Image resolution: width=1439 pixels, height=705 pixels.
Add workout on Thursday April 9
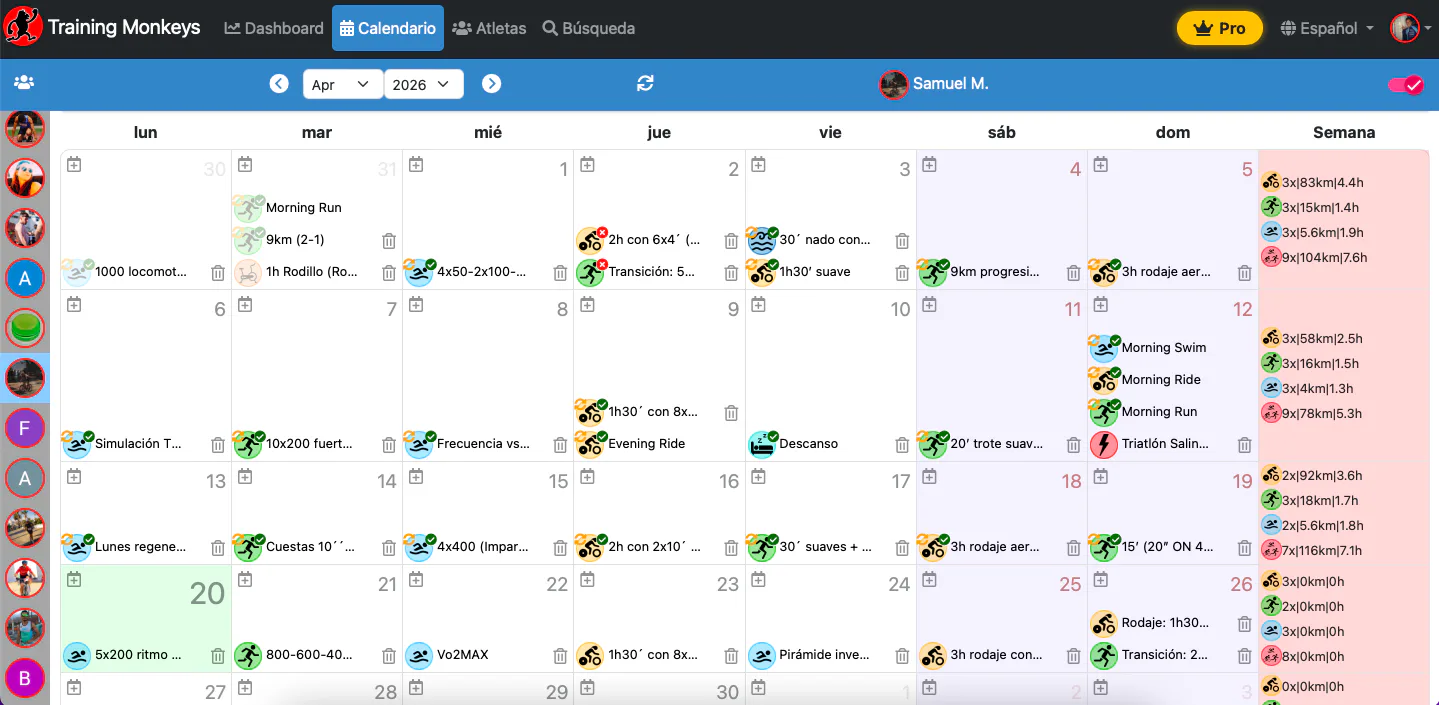(587, 304)
